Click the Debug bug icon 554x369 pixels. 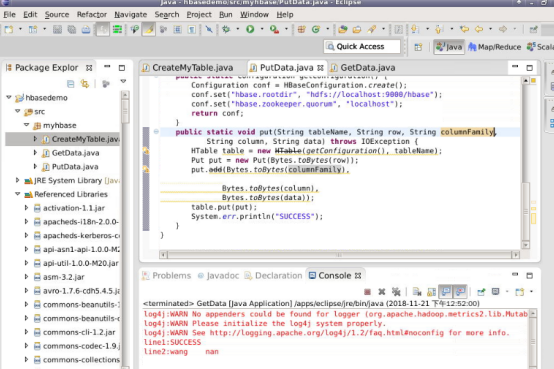click(x=226, y=29)
